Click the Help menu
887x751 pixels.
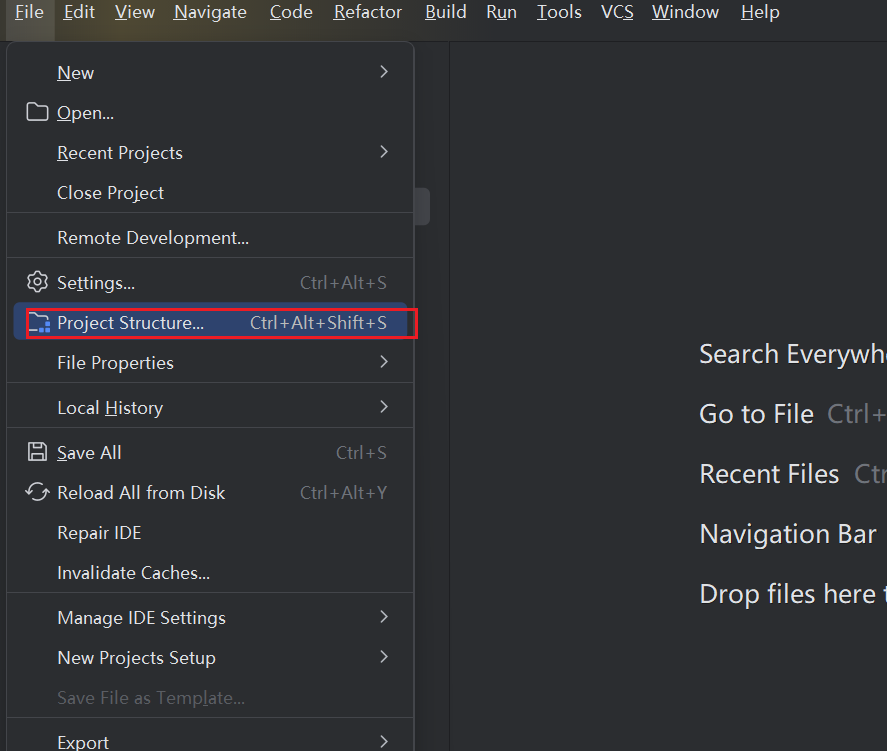tap(760, 13)
